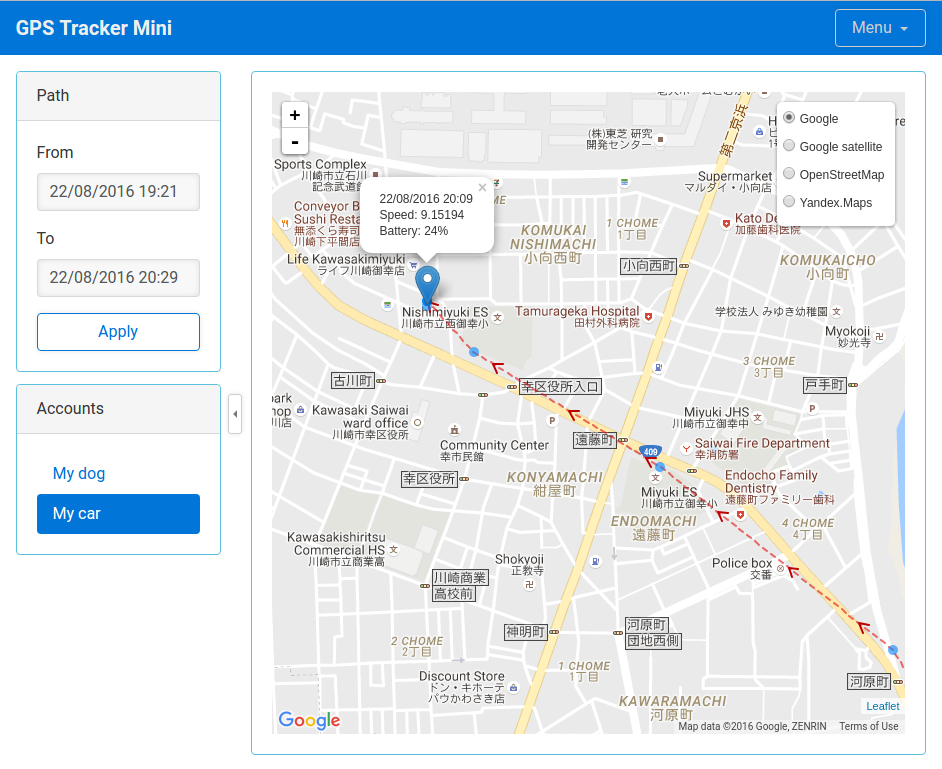
Task: Click 東芝 研究開発センター map icon
Action: [x=660, y=139]
